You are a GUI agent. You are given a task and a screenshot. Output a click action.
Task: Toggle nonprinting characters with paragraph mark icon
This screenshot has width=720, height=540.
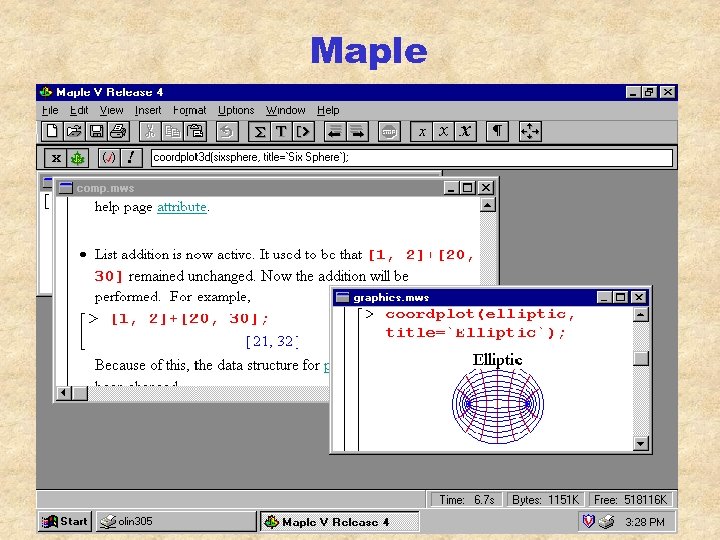point(497,131)
